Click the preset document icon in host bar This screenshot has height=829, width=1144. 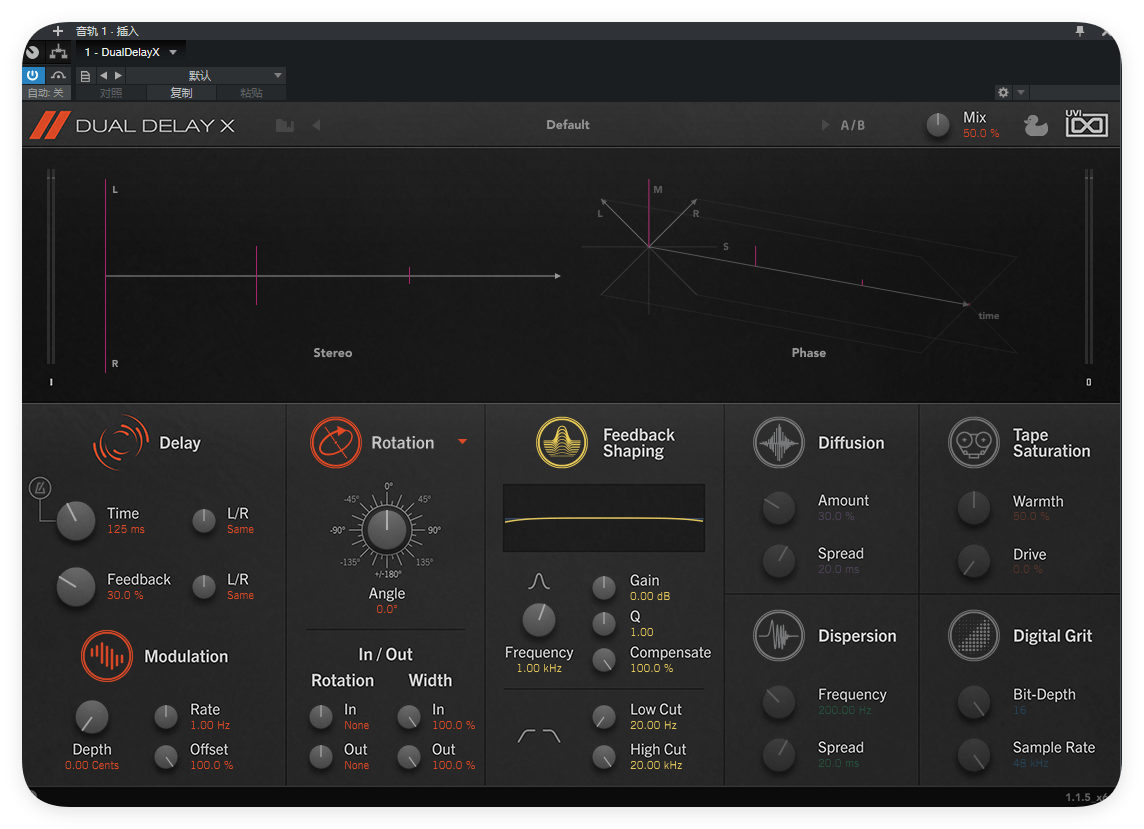85,76
